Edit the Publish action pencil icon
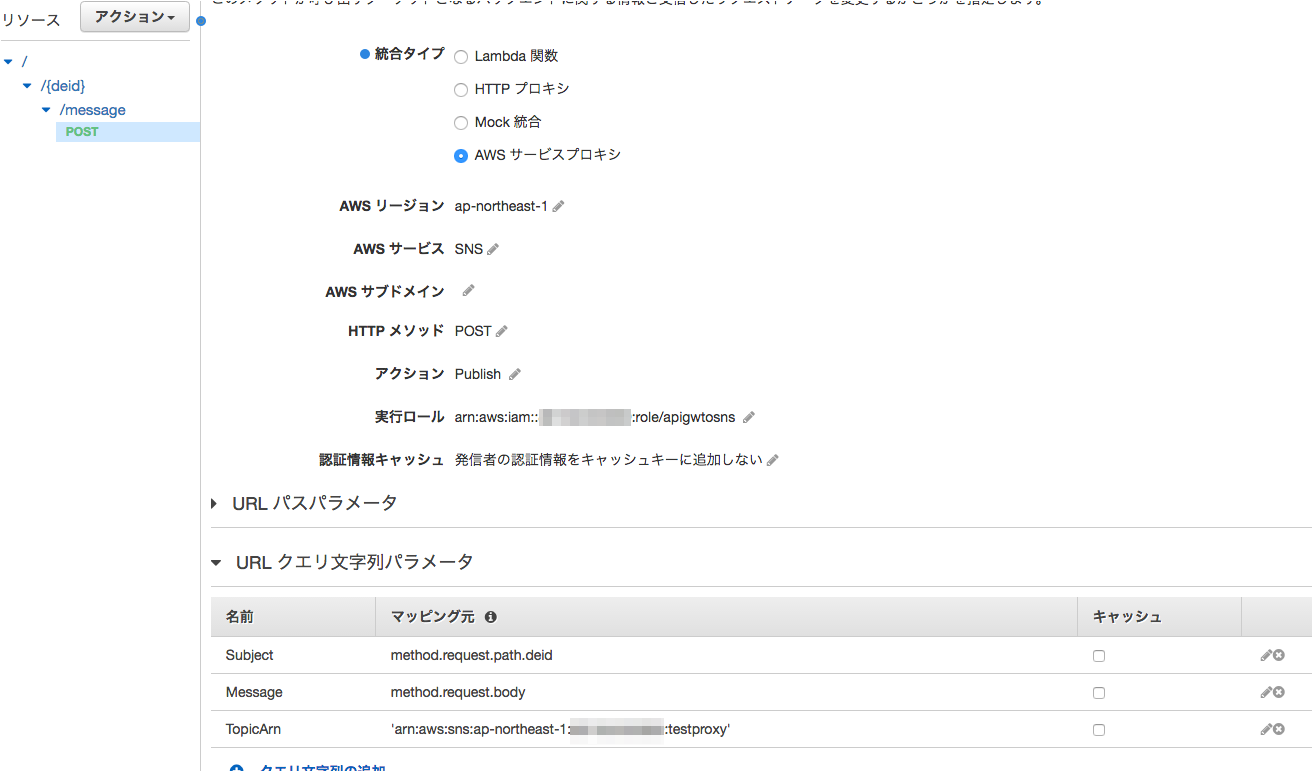The width and height of the screenshot is (1312, 771). tap(515, 374)
